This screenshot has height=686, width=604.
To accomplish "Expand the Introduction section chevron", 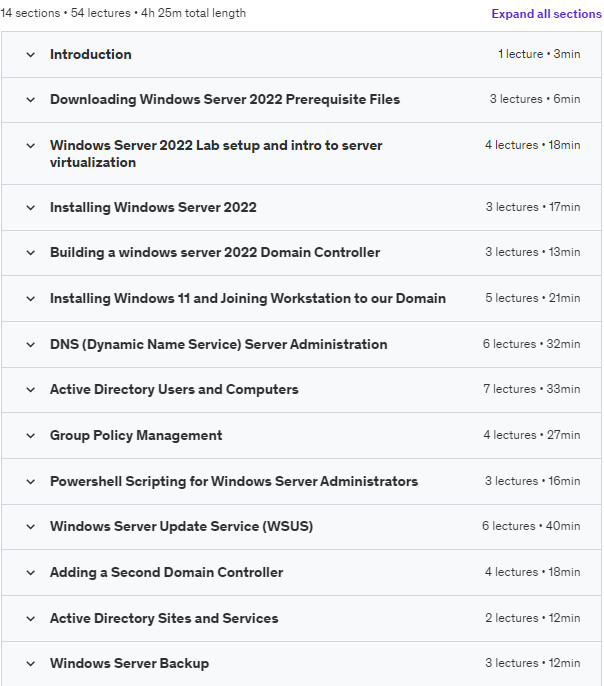I will pyautogui.click(x=31, y=55).
